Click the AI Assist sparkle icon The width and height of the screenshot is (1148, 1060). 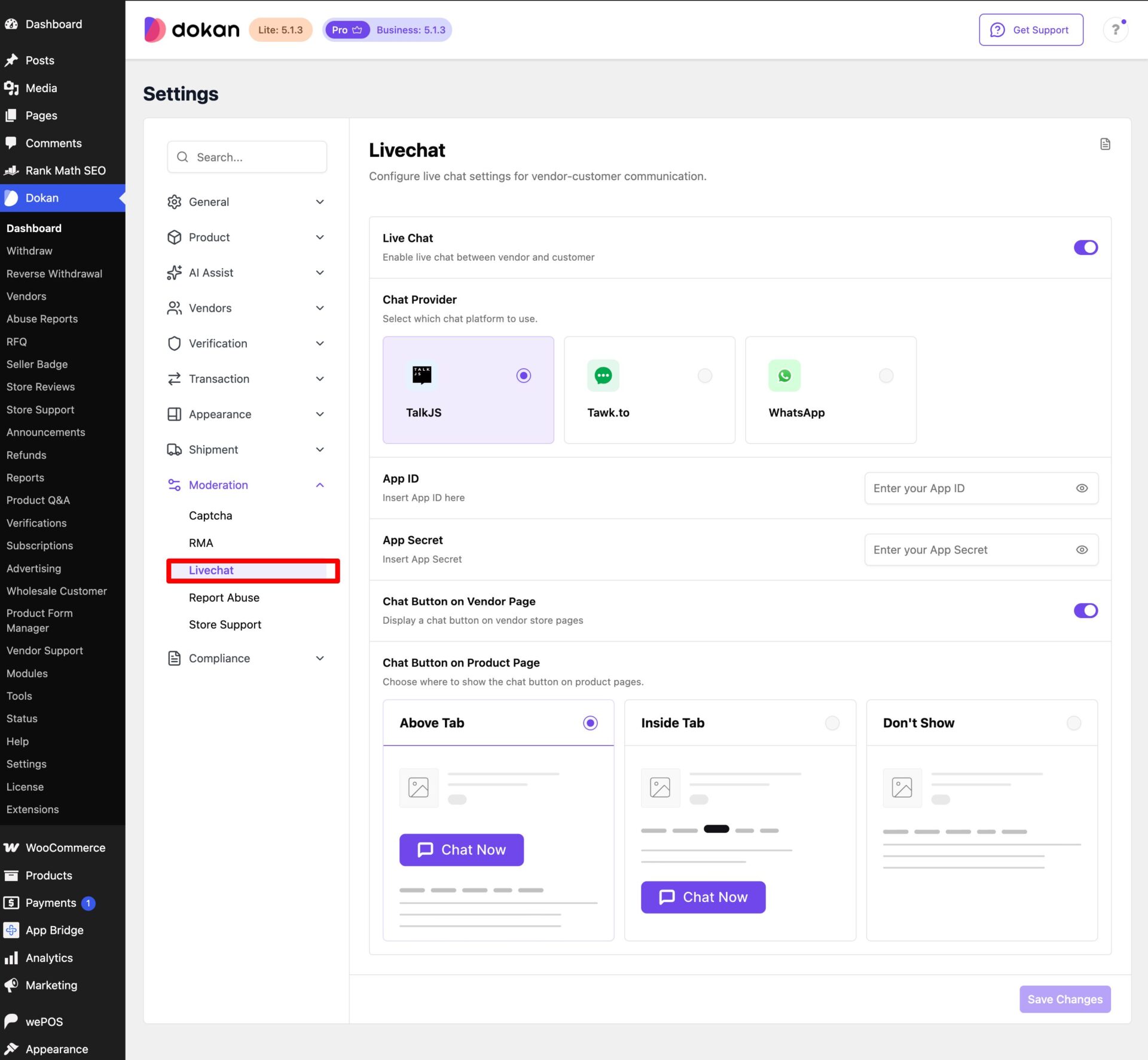(174, 273)
